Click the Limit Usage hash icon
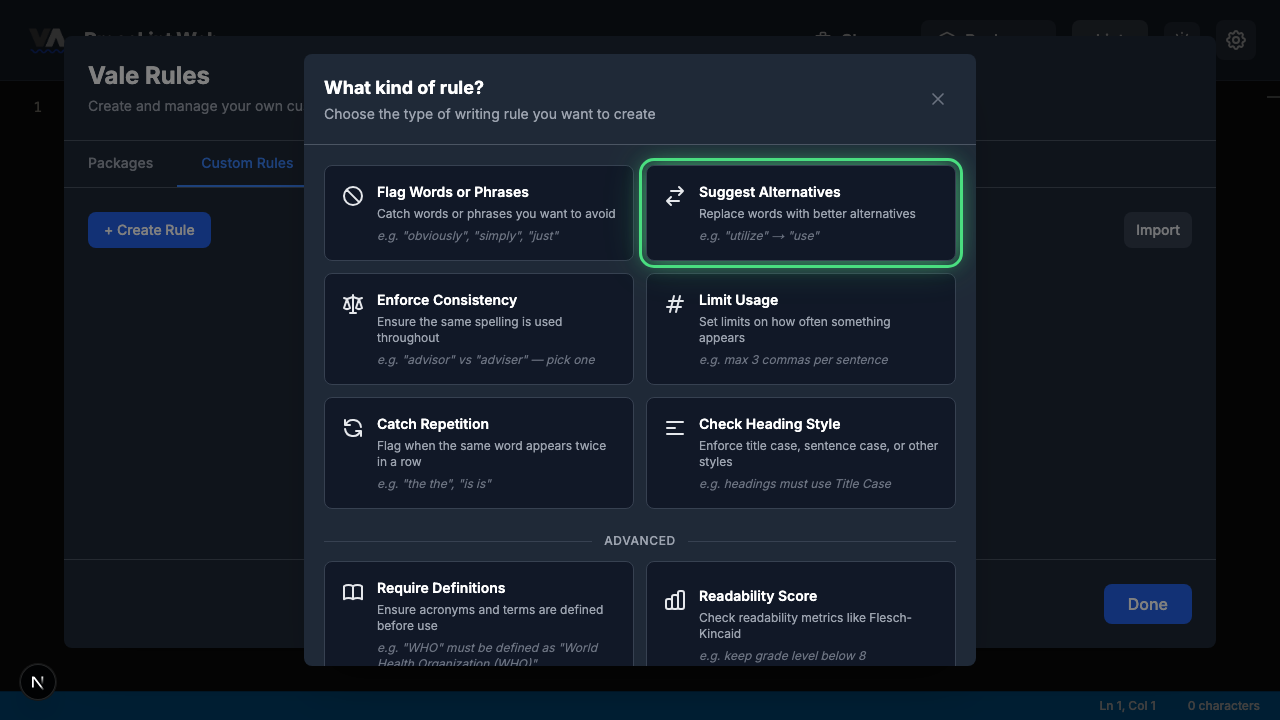1280x720 pixels. click(675, 304)
